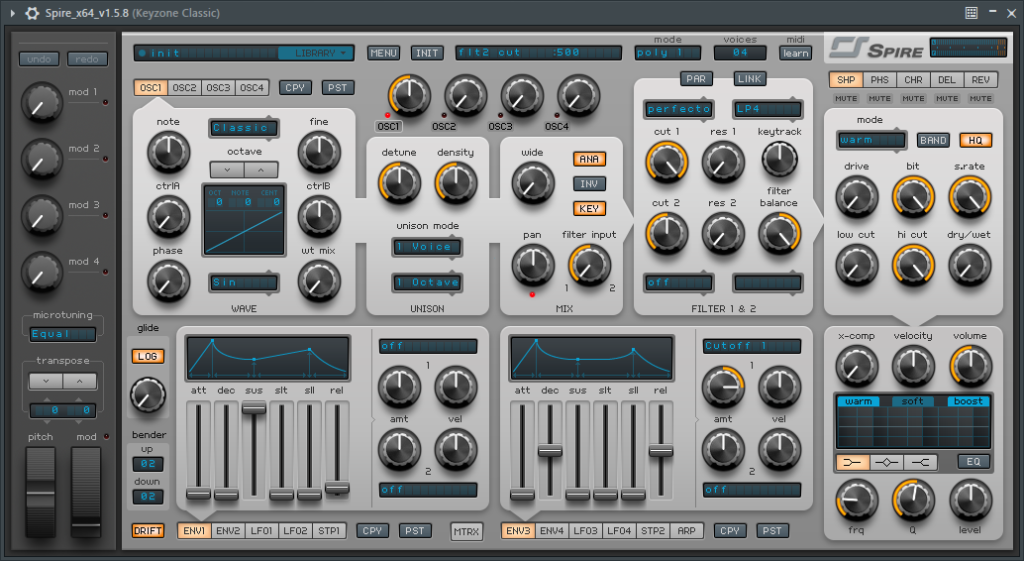Switch to the LFO1 tab

click(x=261, y=530)
